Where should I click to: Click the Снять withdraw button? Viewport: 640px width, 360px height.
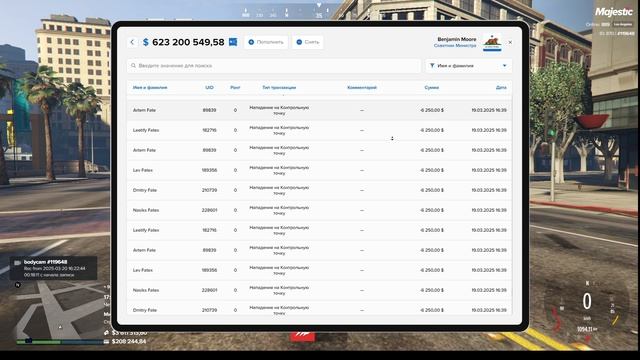point(308,42)
